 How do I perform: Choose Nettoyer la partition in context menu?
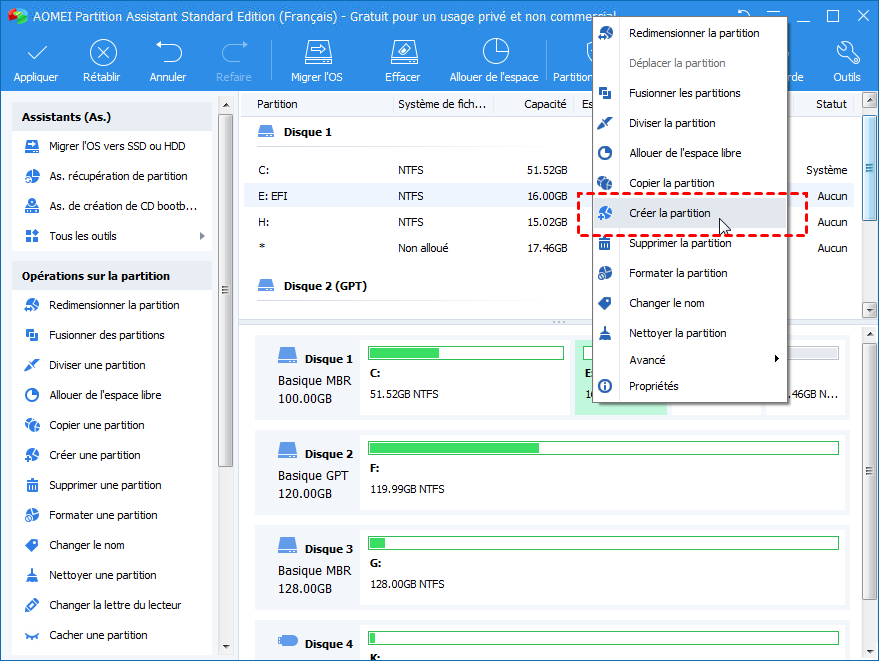coord(691,333)
